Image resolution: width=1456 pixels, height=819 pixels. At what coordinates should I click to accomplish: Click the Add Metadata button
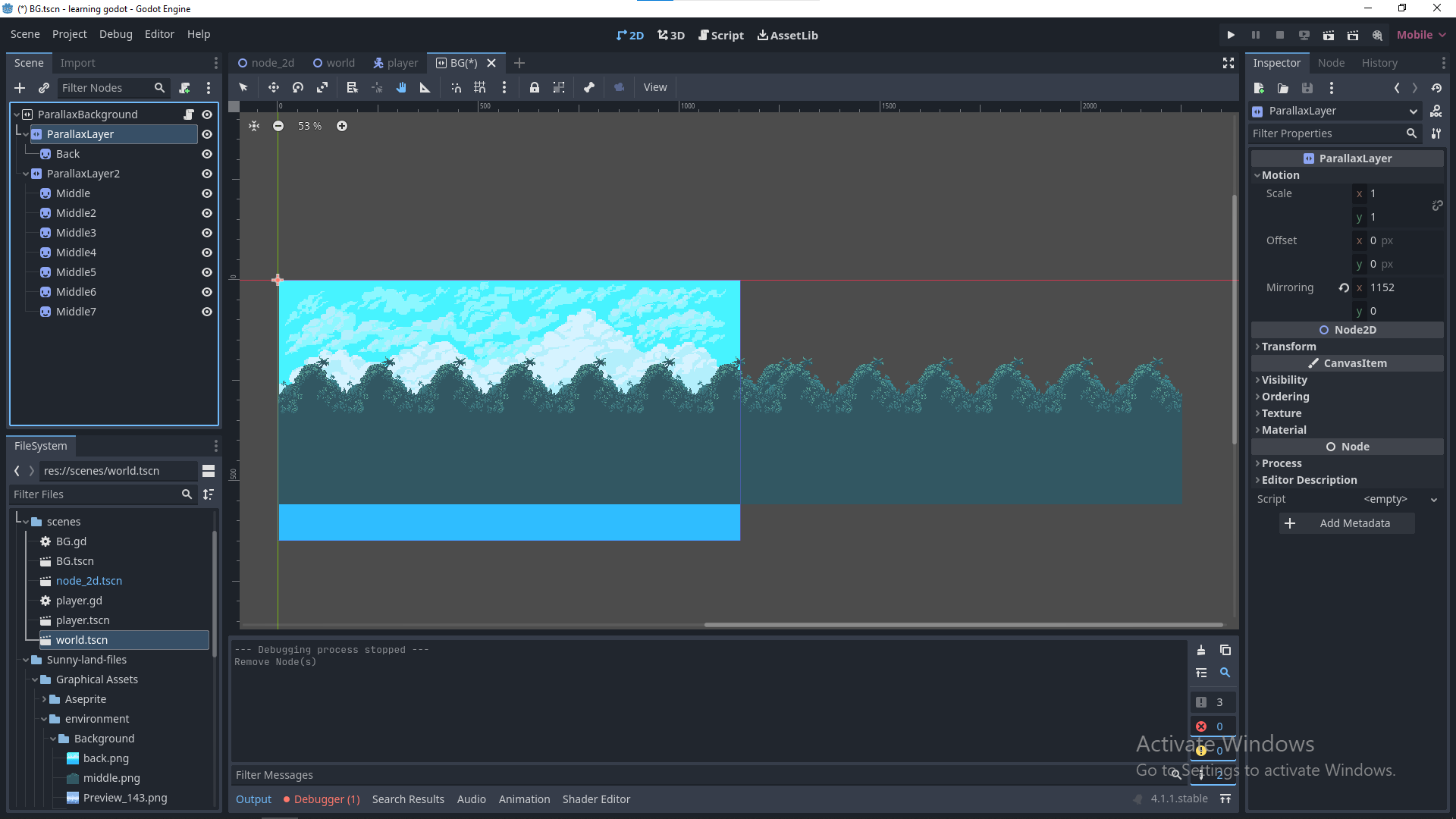1347,522
